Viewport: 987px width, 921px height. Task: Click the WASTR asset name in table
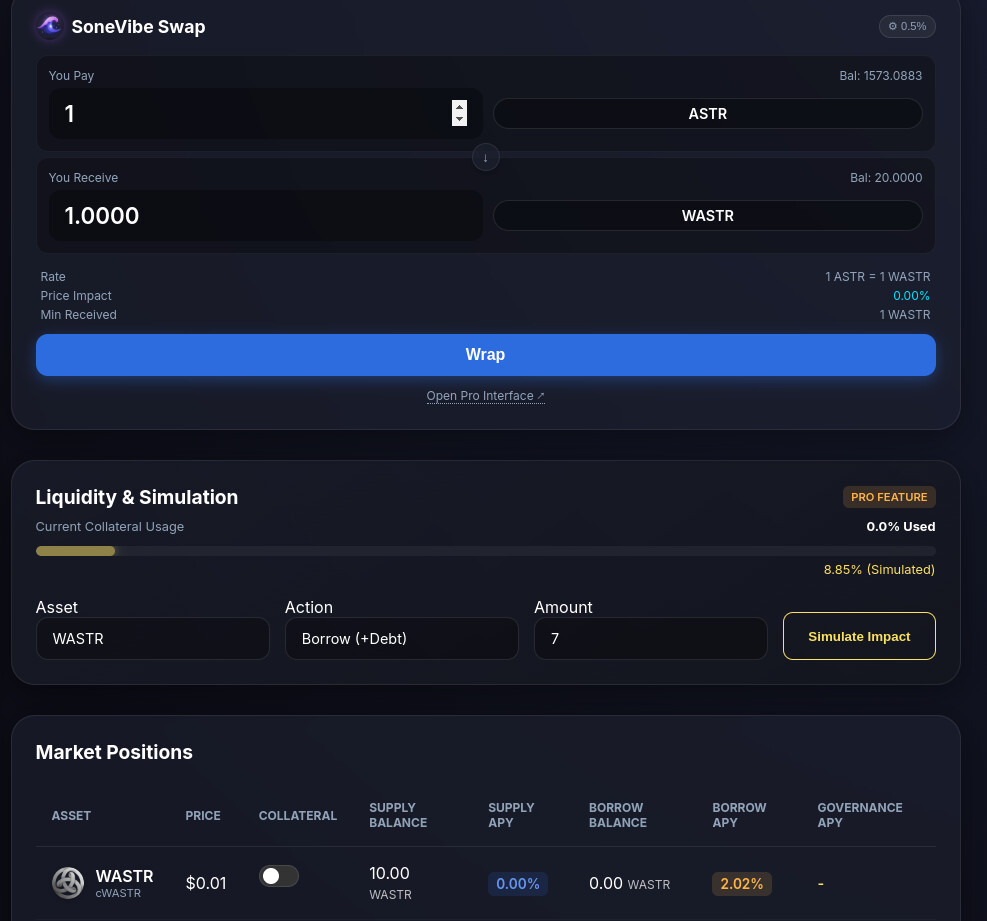pyautogui.click(x=125, y=876)
